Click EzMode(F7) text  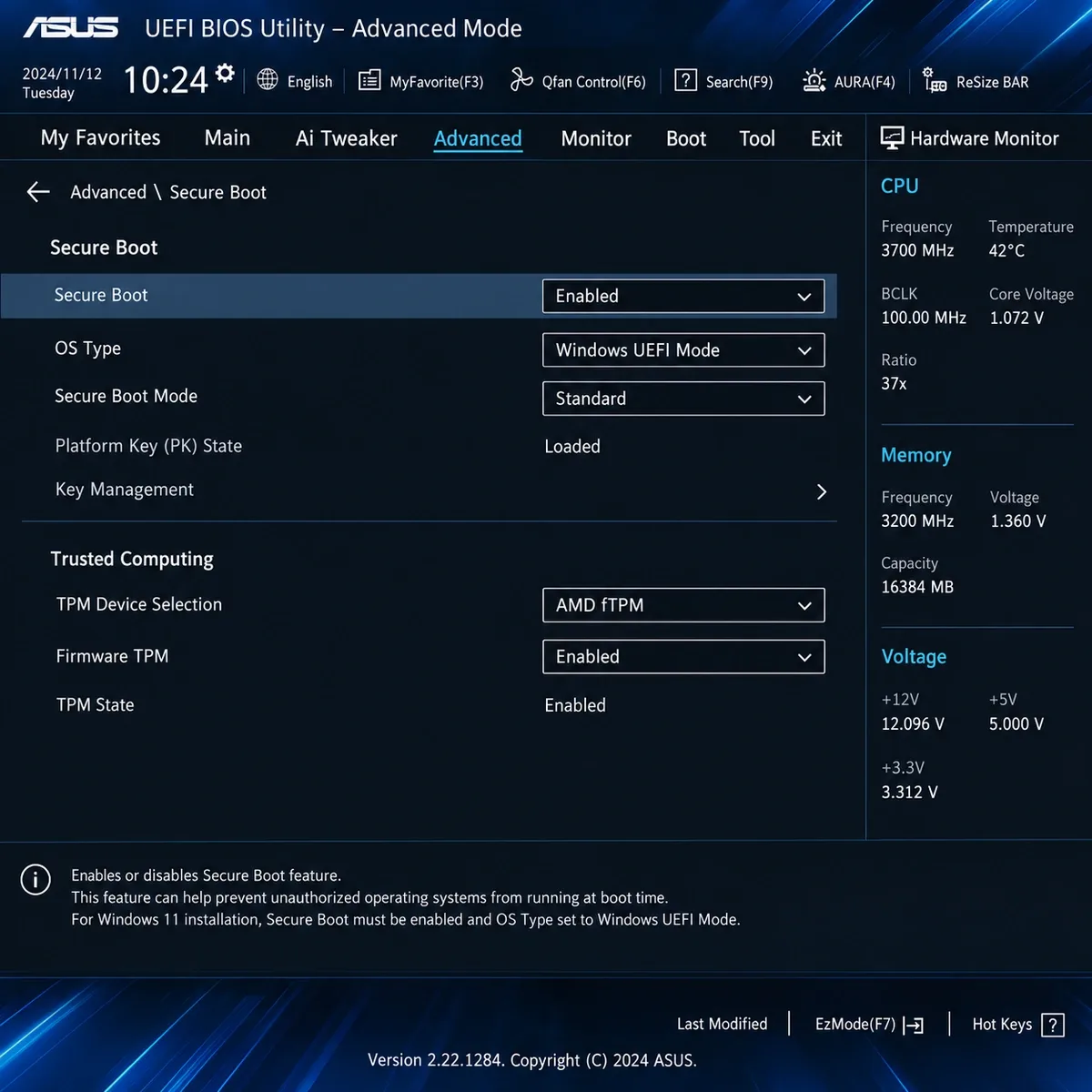click(x=855, y=1024)
